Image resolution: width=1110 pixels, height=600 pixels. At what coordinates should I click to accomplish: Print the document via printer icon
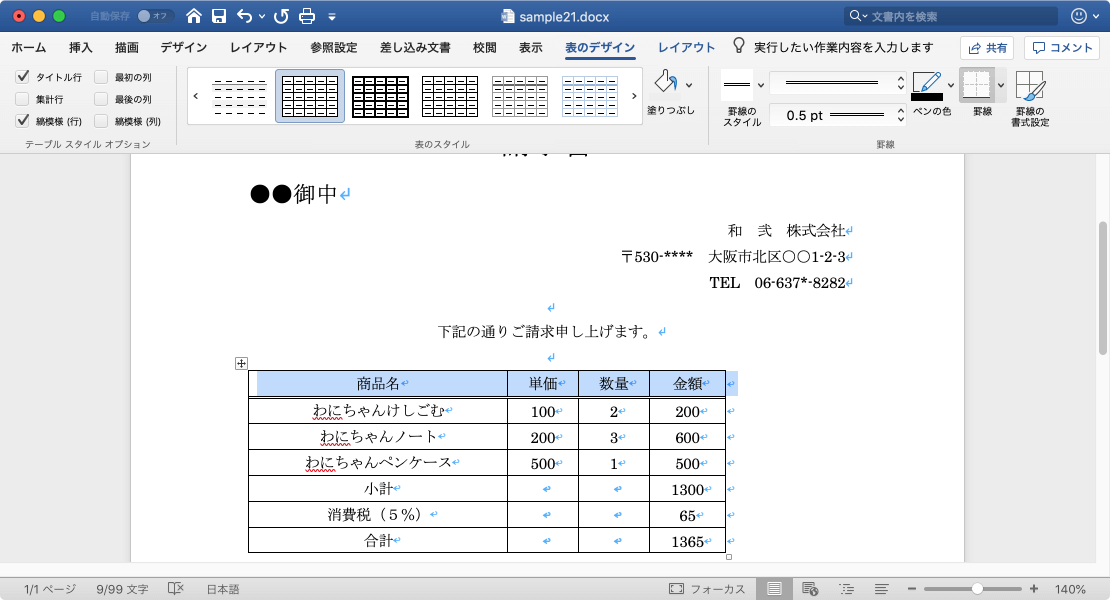pos(307,16)
